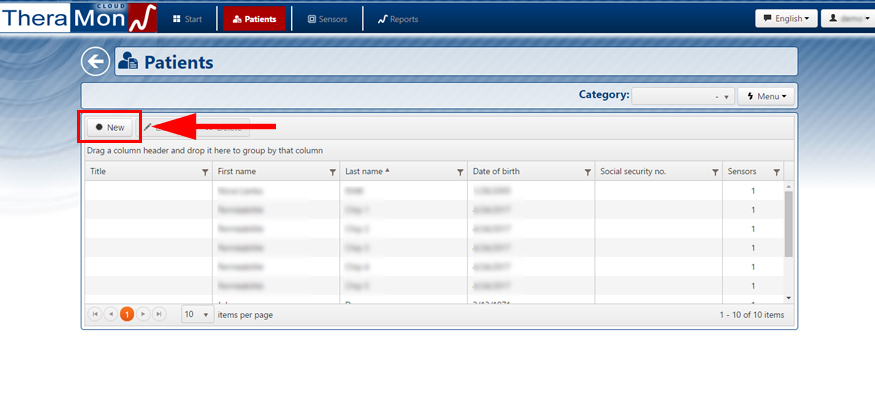Click the back arrow beside Patients heading
This screenshot has height=418, width=875.
pyautogui.click(x=95, y=62)
